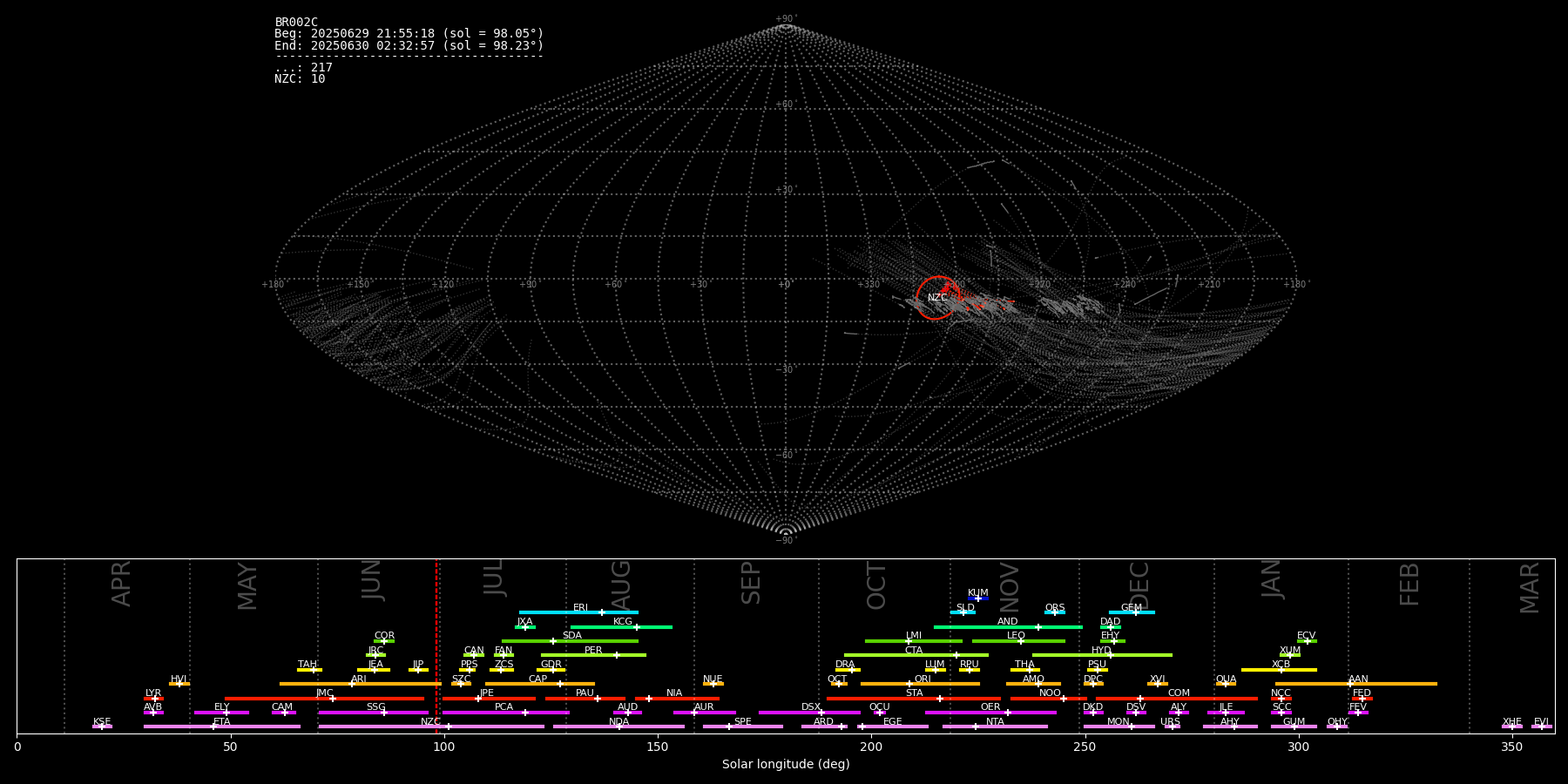Click the 'Solar longitude (deg)' axis title
The image size is (1568, 784).
pyautogui.click(x=786, y=764)
